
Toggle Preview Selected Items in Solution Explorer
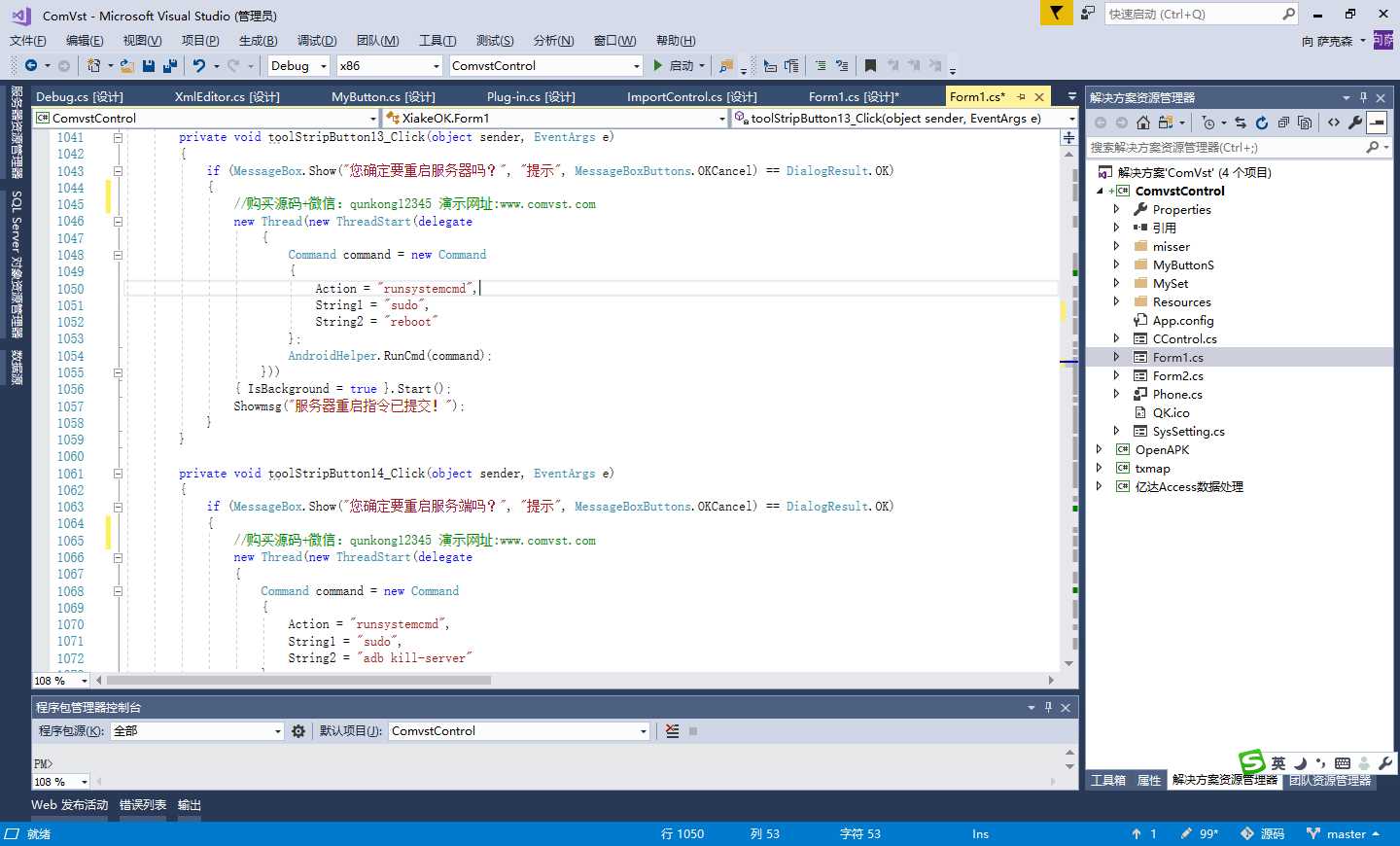click(x=1377, y=123)
